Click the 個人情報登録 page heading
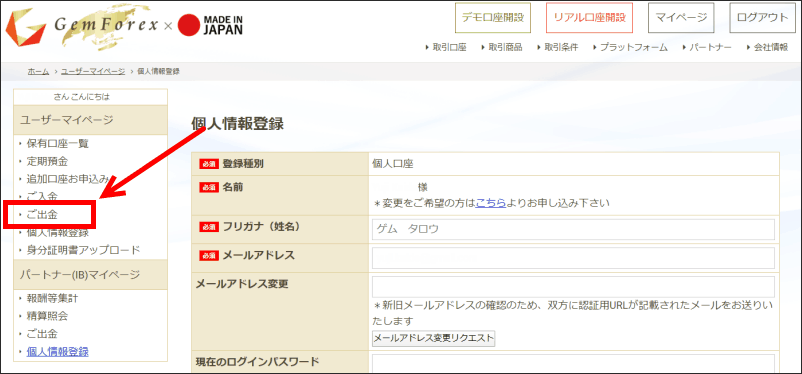The width and height of the screenshot is (802, 374). pyautogui.click(x=237, y=124)
